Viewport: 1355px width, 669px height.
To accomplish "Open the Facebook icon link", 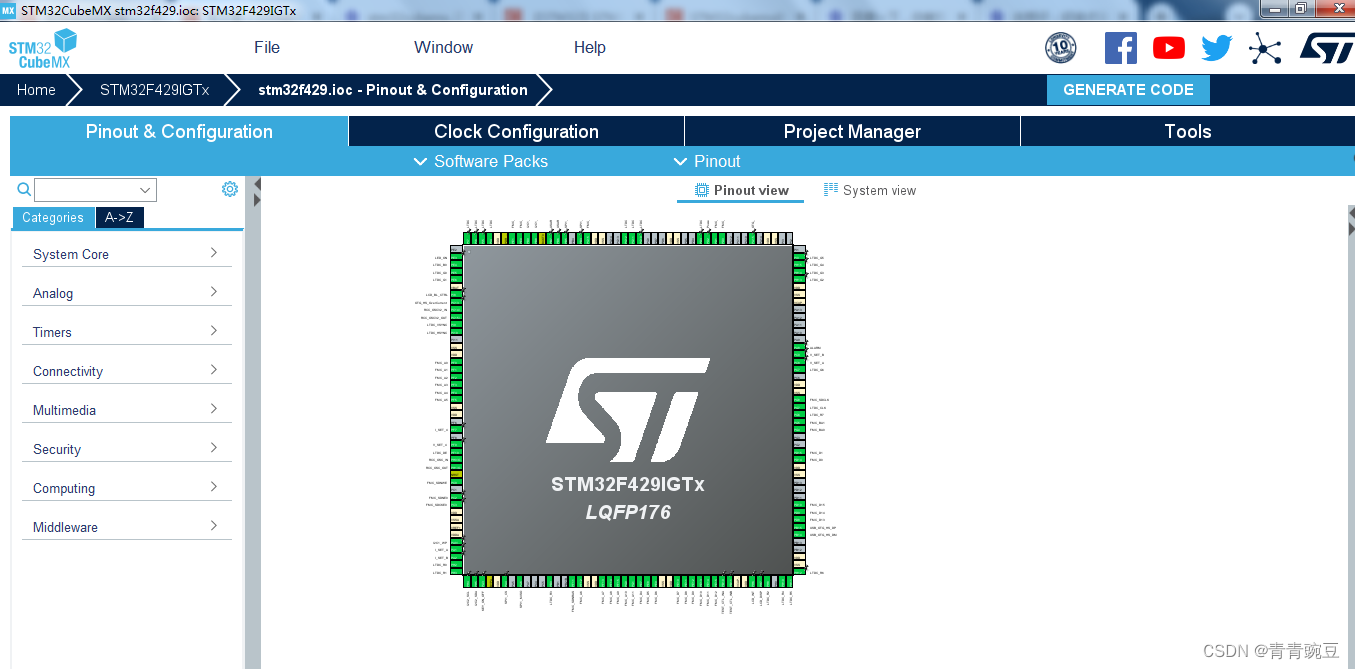I will [1120, 48].
